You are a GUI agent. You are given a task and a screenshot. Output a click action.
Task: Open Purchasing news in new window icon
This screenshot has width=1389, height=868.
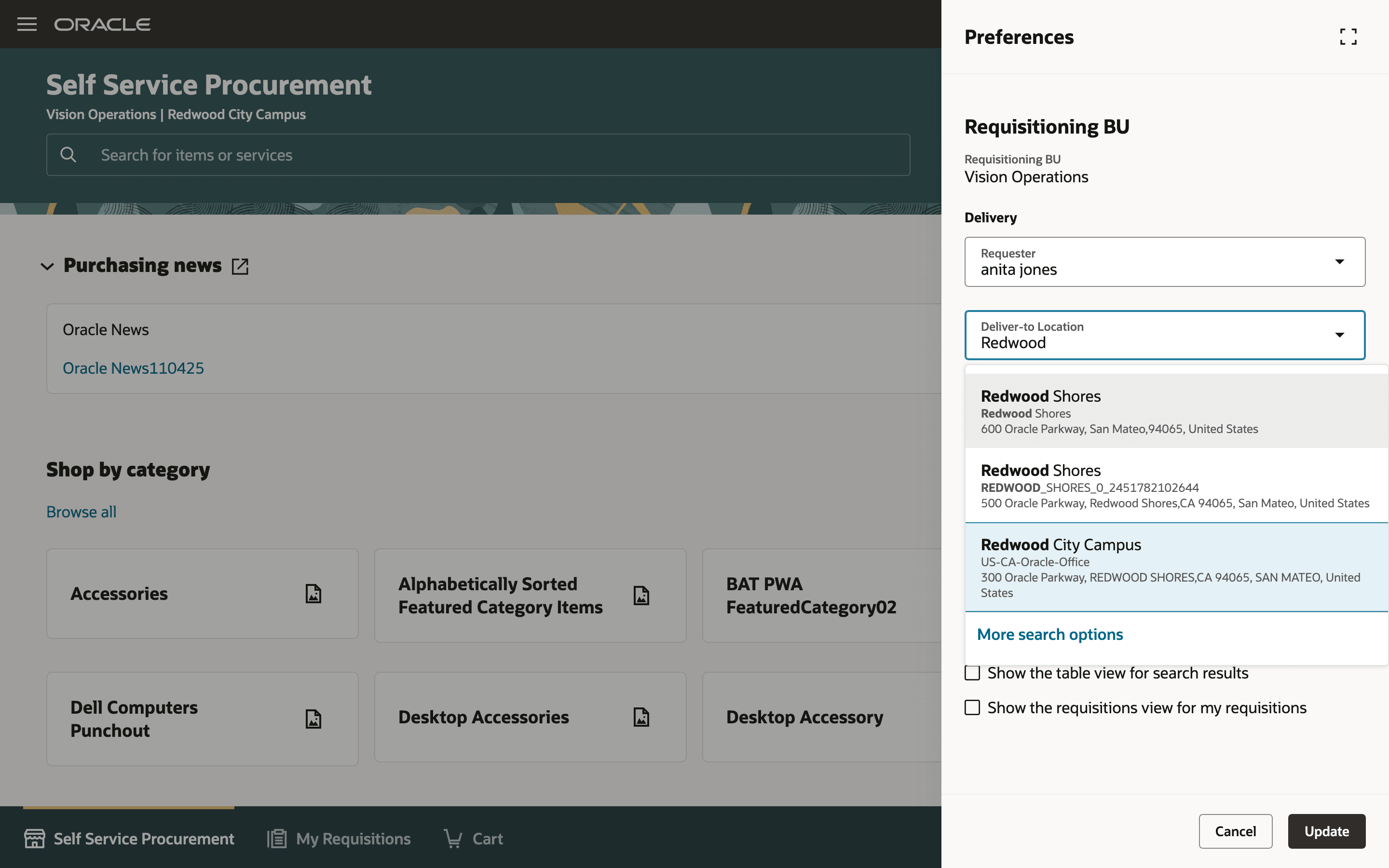[240, 266]
